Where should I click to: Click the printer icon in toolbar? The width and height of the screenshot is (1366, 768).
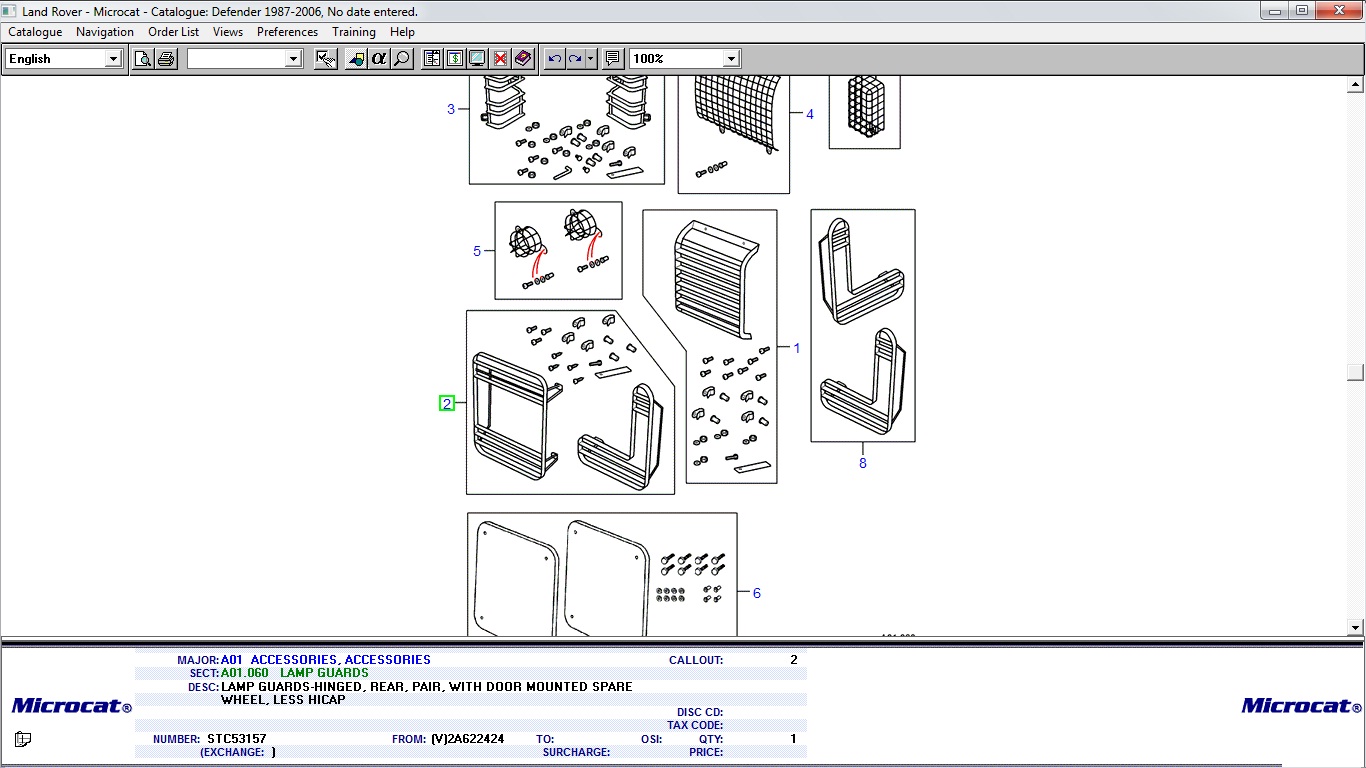[x=166, y=59]
